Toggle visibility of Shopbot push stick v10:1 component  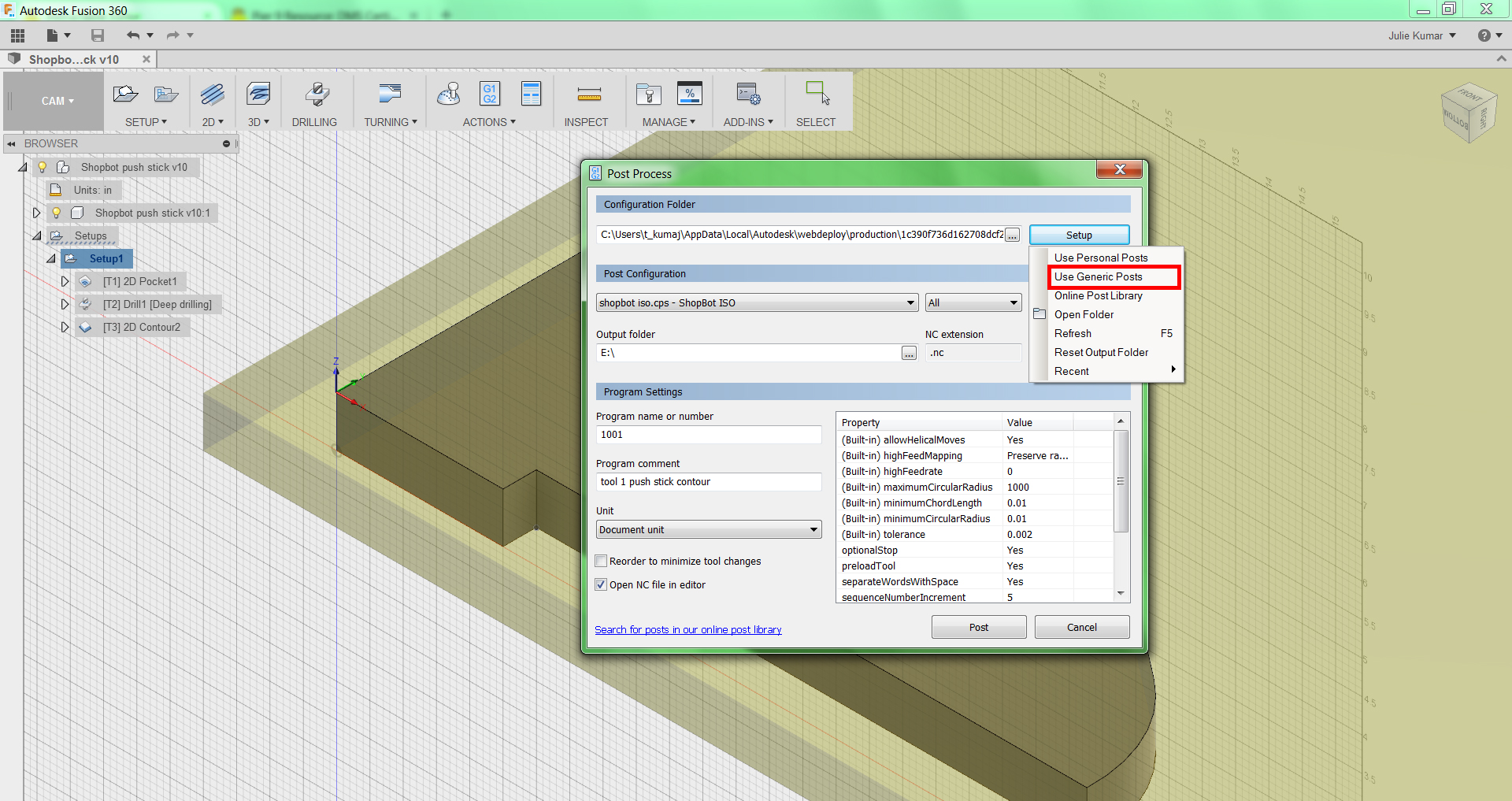pos(56,213)
